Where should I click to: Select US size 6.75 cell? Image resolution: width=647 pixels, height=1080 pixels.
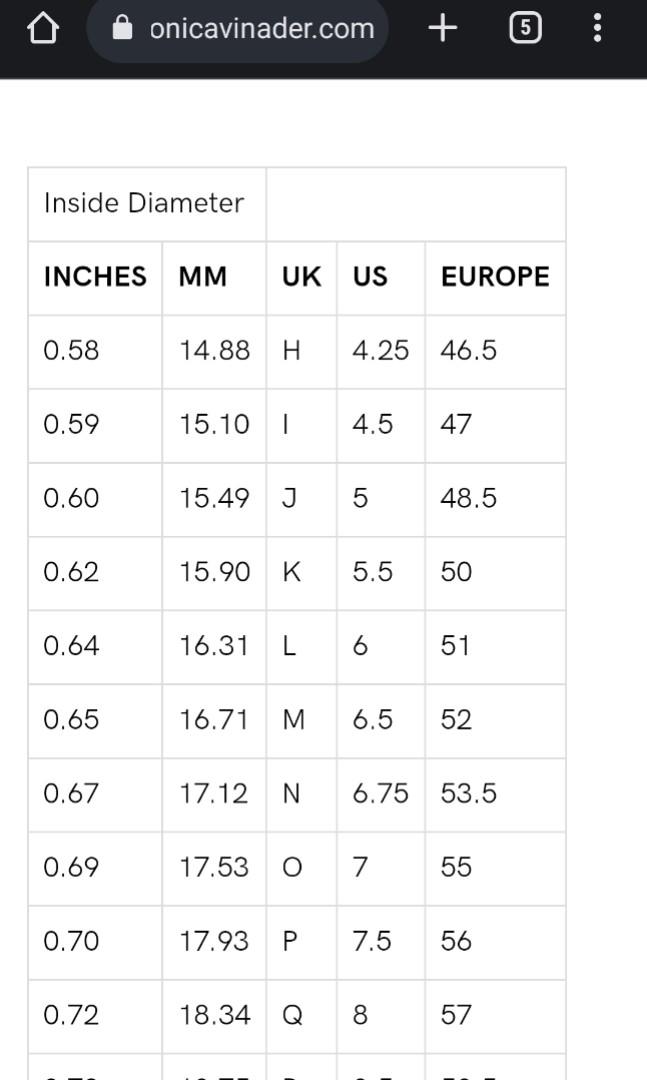(380, 794)
